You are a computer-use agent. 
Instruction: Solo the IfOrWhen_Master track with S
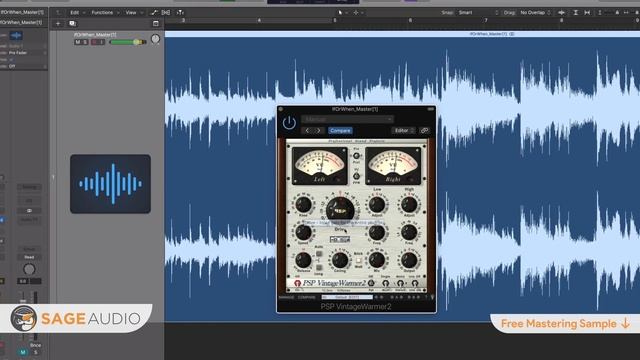(85, 42)
